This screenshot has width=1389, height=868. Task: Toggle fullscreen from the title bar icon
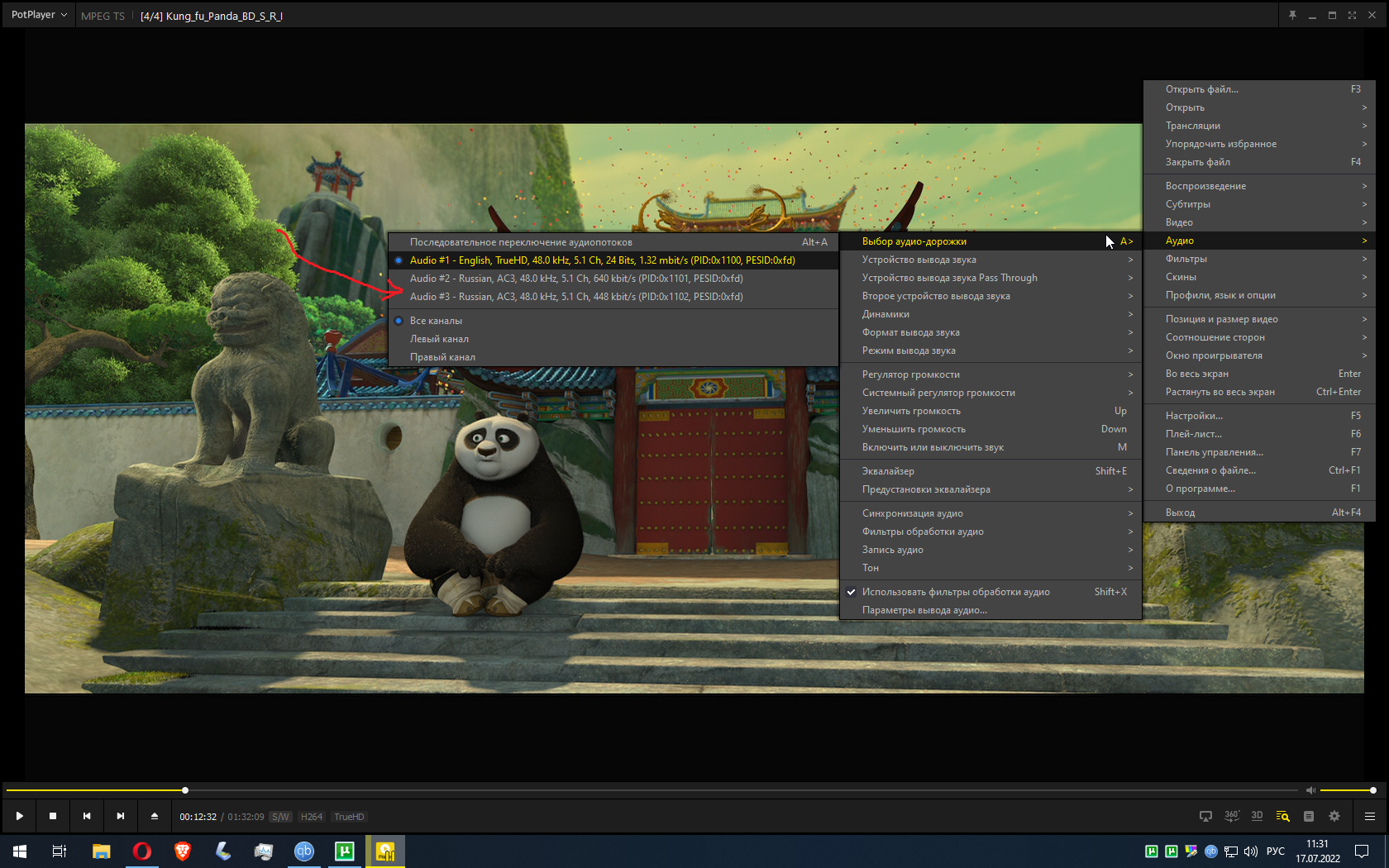(1352, 16)
